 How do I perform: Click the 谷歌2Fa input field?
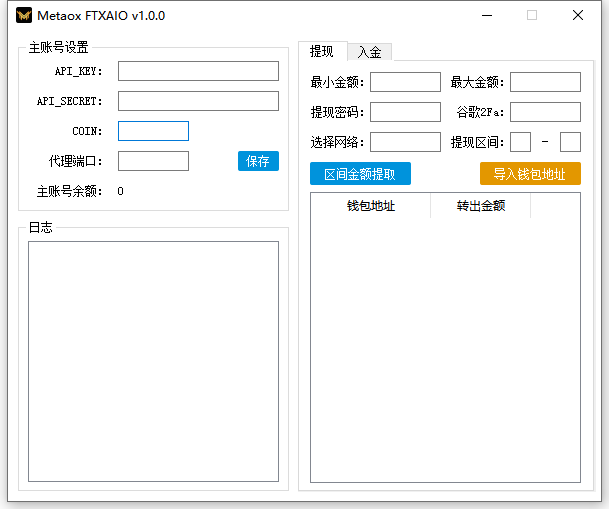(545, 112)
